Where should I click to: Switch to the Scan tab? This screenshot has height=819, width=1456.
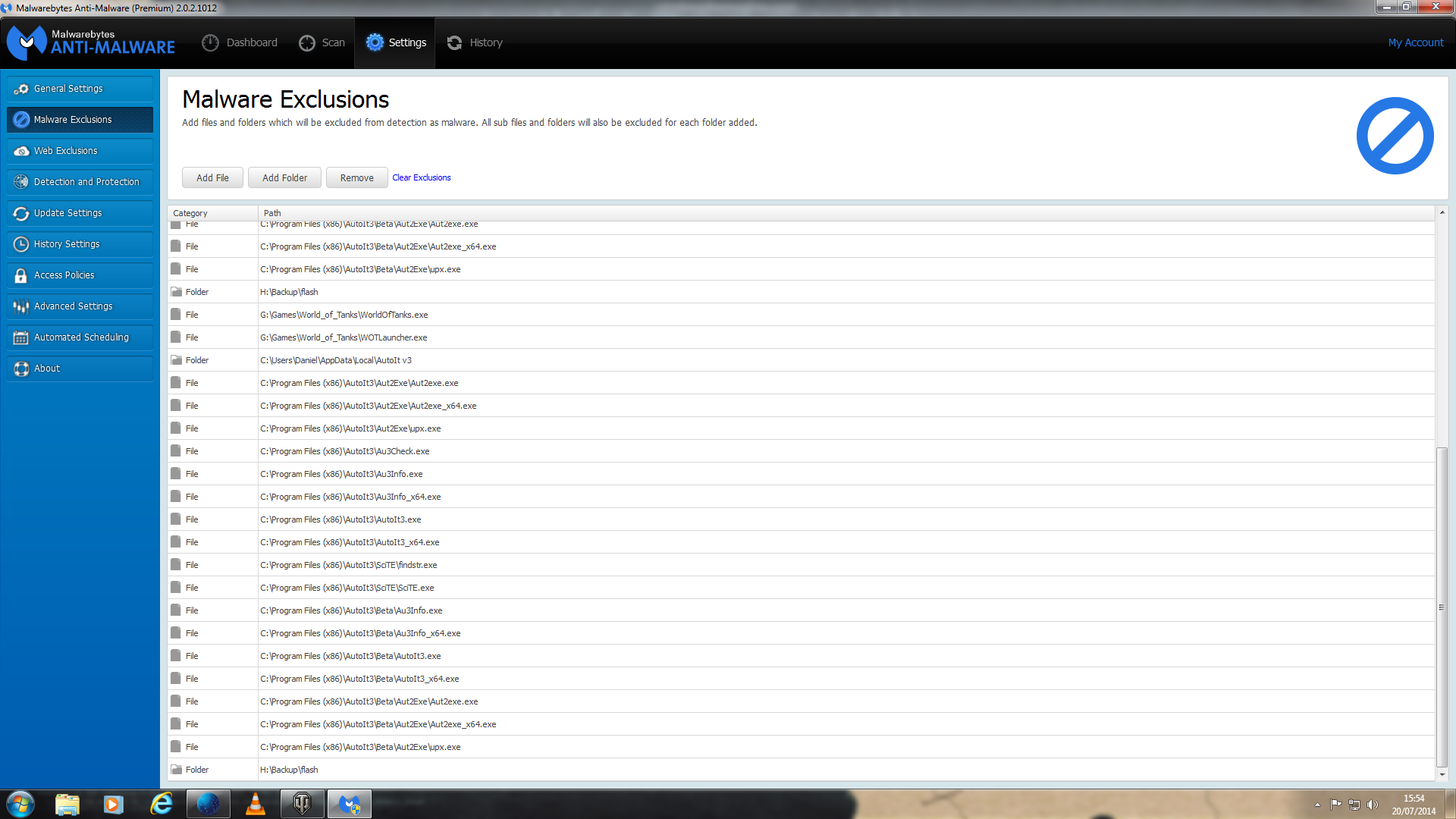click(322, 42)
